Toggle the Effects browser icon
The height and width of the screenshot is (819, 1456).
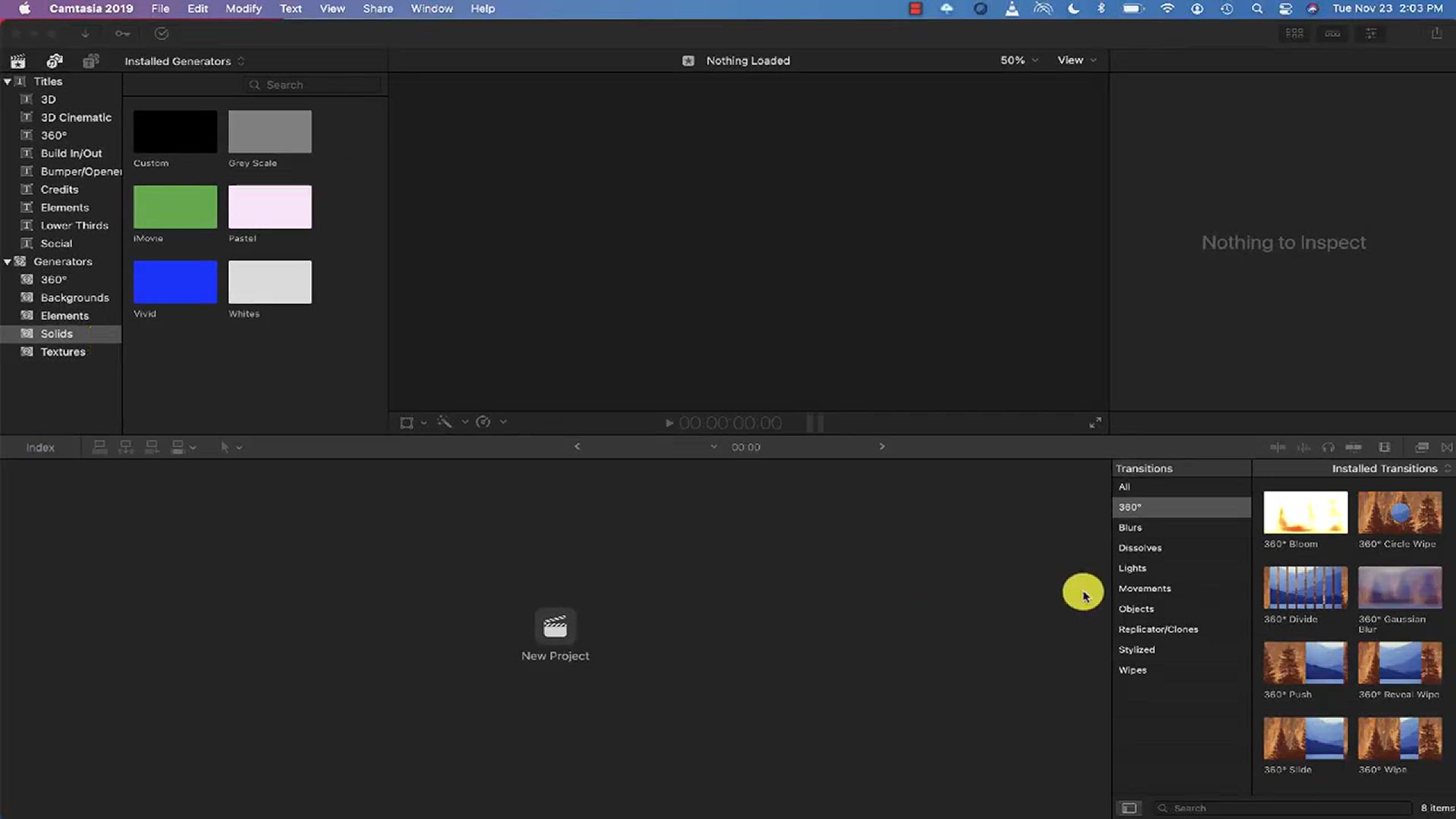click(x=1423, y=447)
